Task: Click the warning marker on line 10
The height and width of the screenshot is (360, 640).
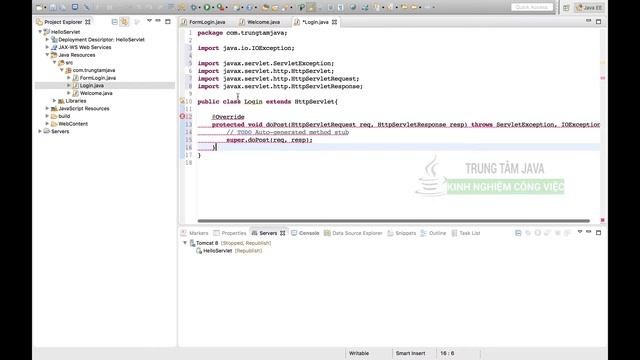Action: tap(182, 101)
